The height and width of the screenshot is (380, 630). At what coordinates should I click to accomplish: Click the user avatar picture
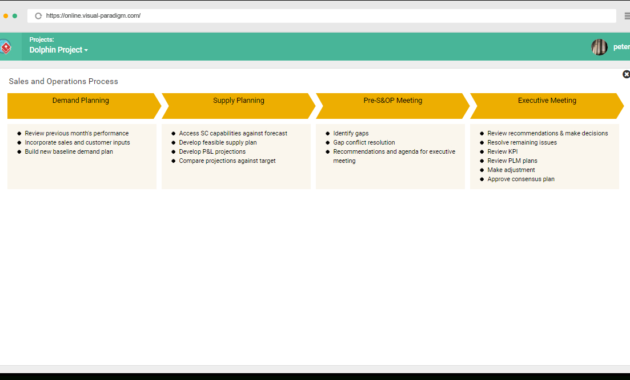599,47
